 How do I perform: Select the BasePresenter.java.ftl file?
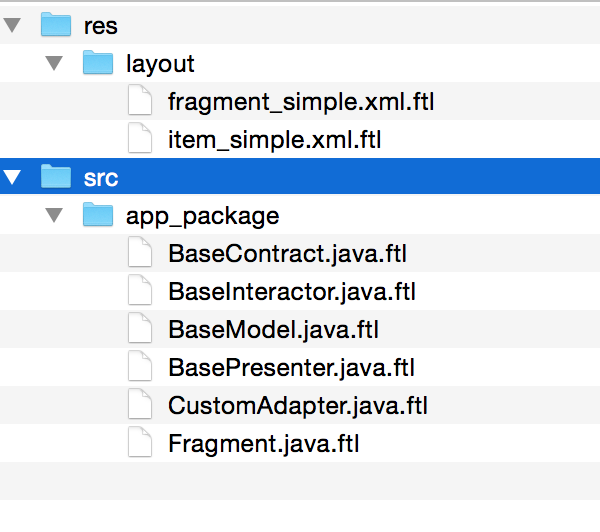[292, 367]
